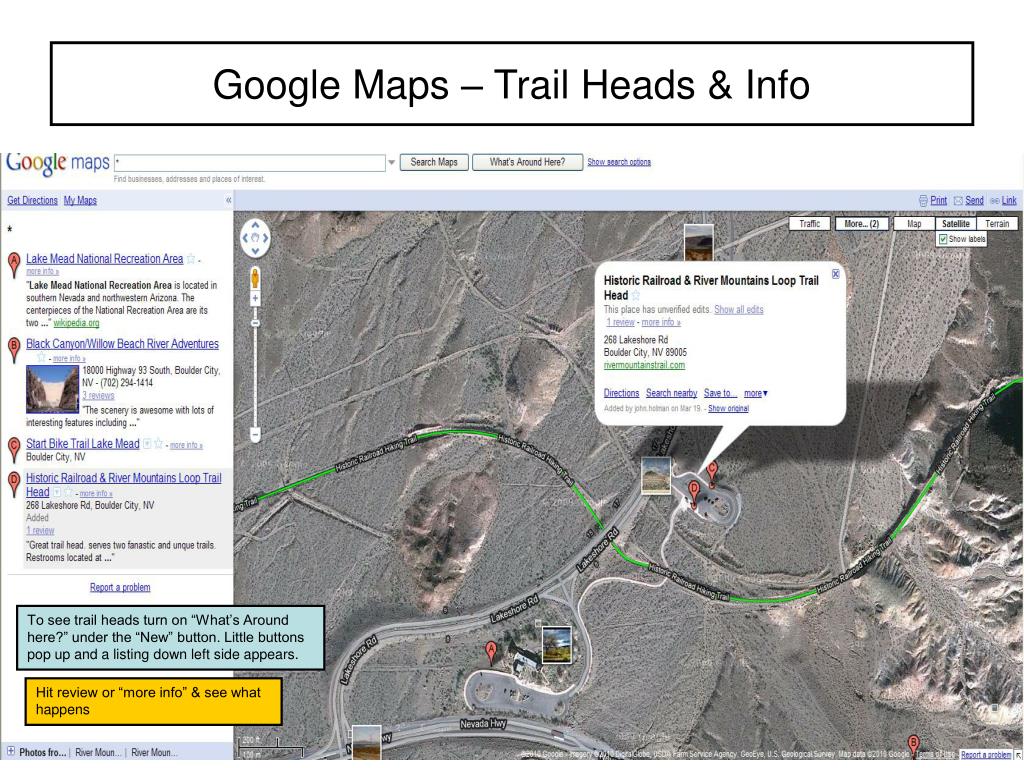Open photo thumbnail above the info popup
The height and width of the screenshot is (768, 1024).
(698, 242)
